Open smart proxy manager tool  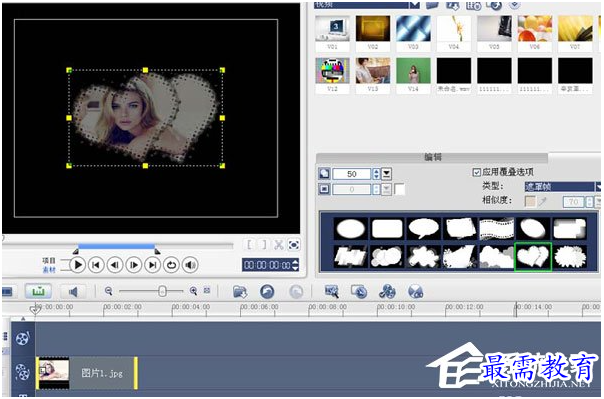[x=332, y=292]
